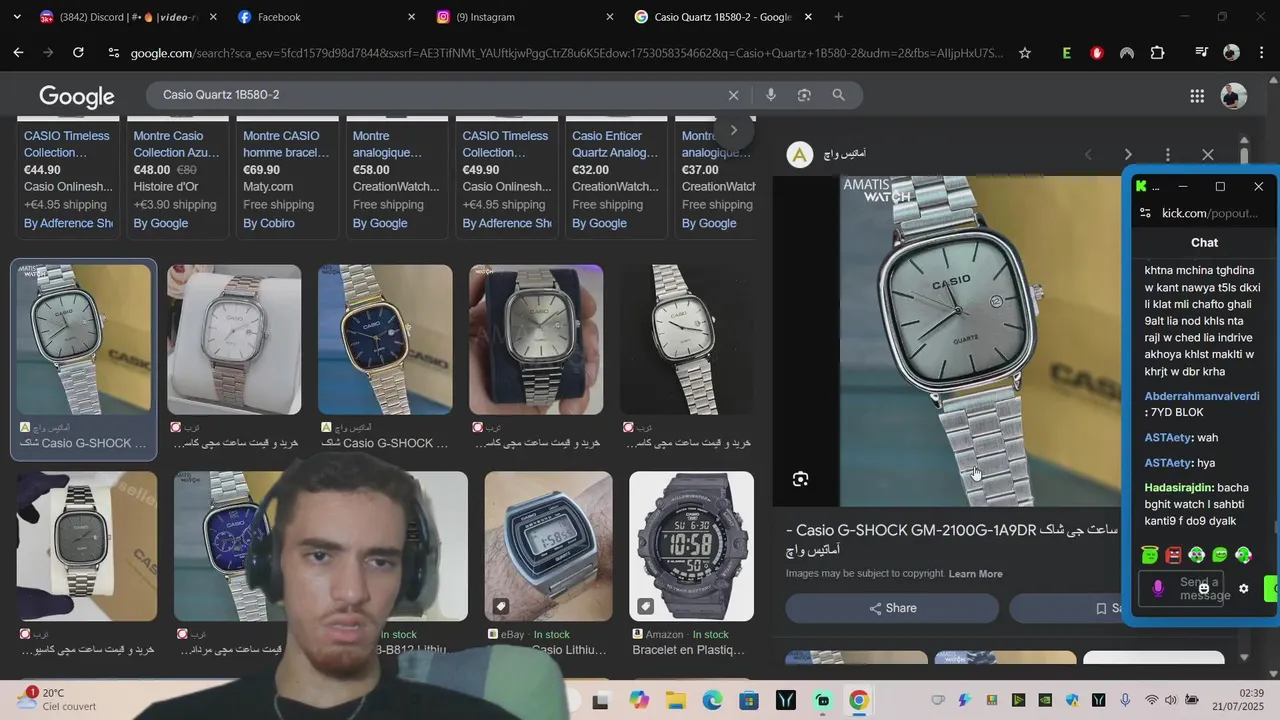Open emoji picker in Kick chat input
1280x720 pixels.
1203,588
